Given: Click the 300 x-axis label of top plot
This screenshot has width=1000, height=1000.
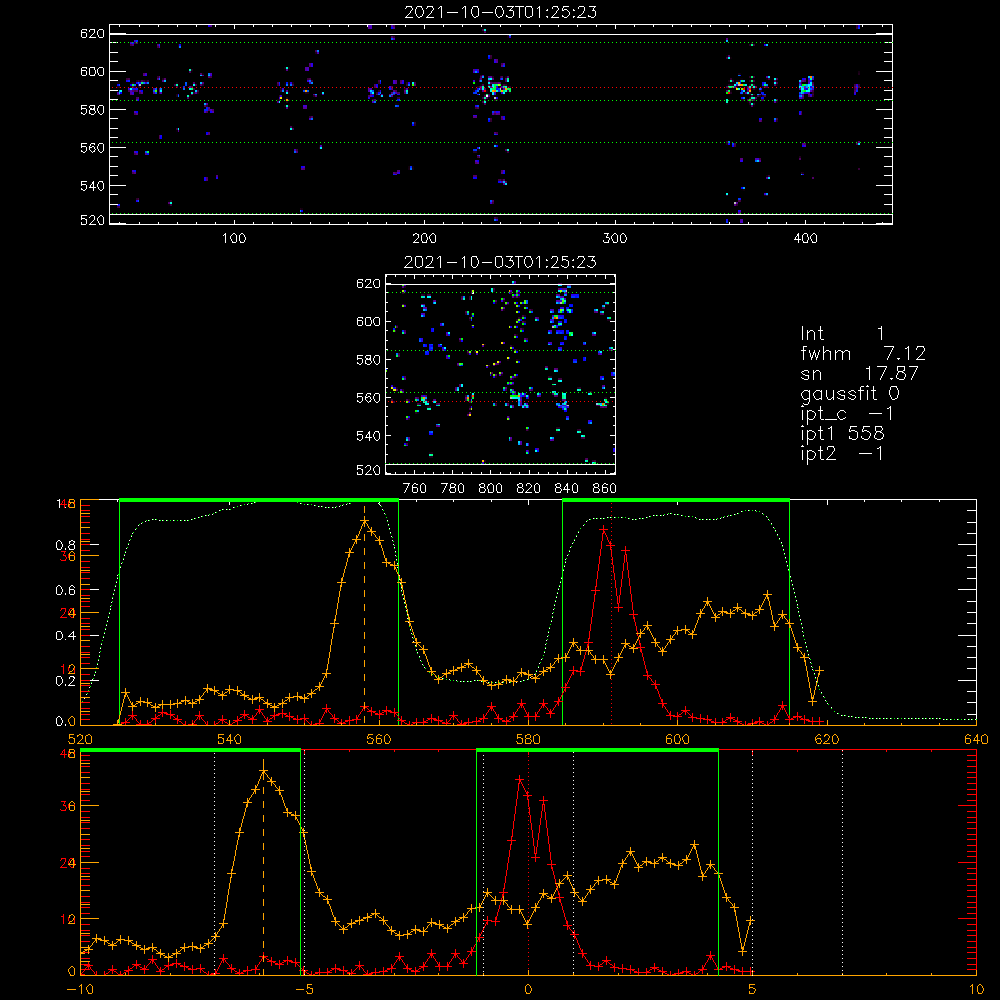Looking at the screenshot, I should pos(615,239).
